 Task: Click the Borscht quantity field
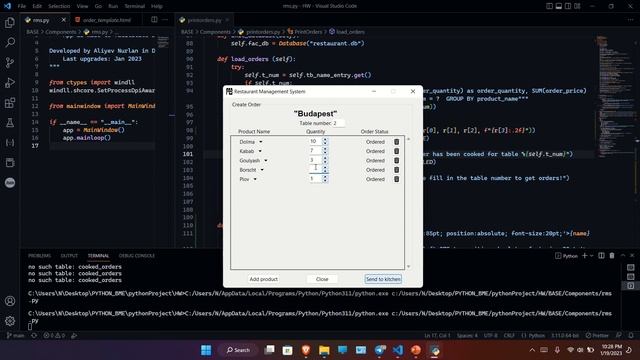click(316, 169)
